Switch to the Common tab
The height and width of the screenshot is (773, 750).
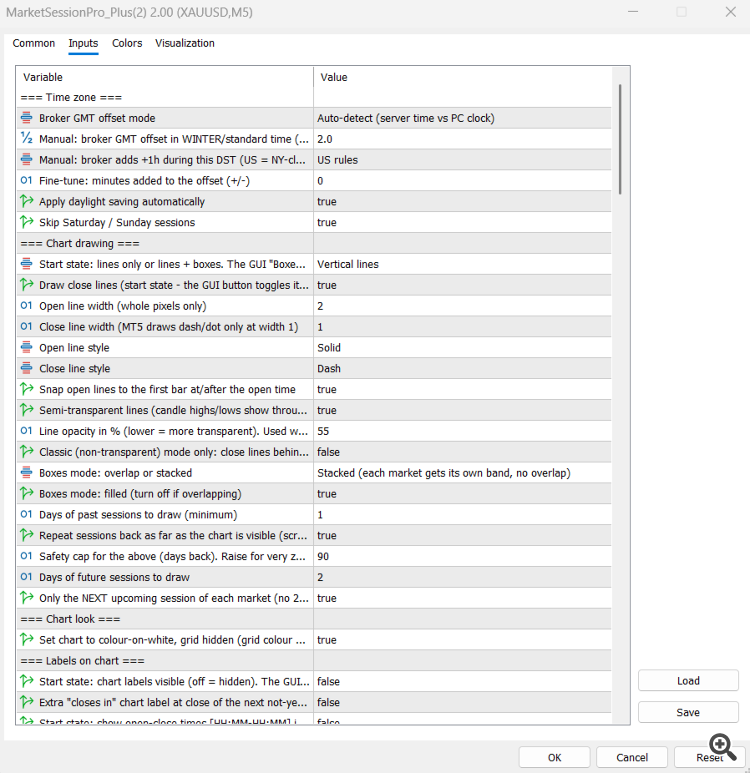tap(34, 43)
